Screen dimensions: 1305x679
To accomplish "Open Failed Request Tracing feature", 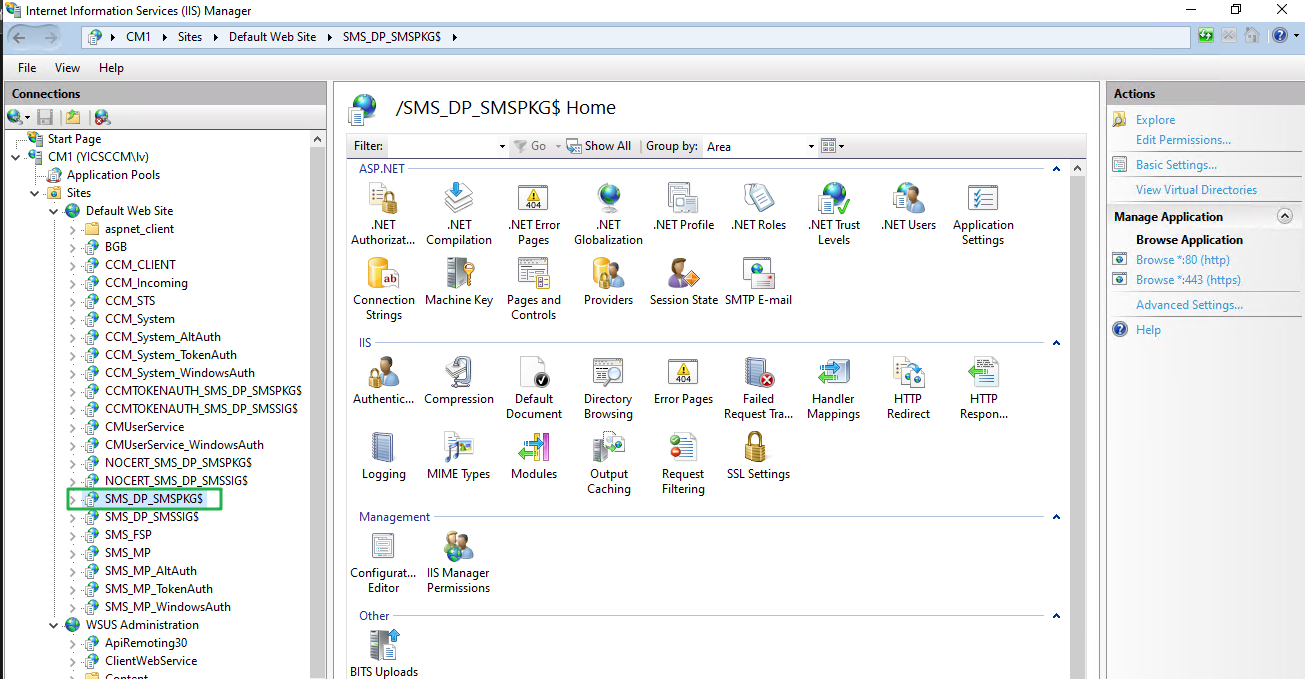I will [758, 388].
